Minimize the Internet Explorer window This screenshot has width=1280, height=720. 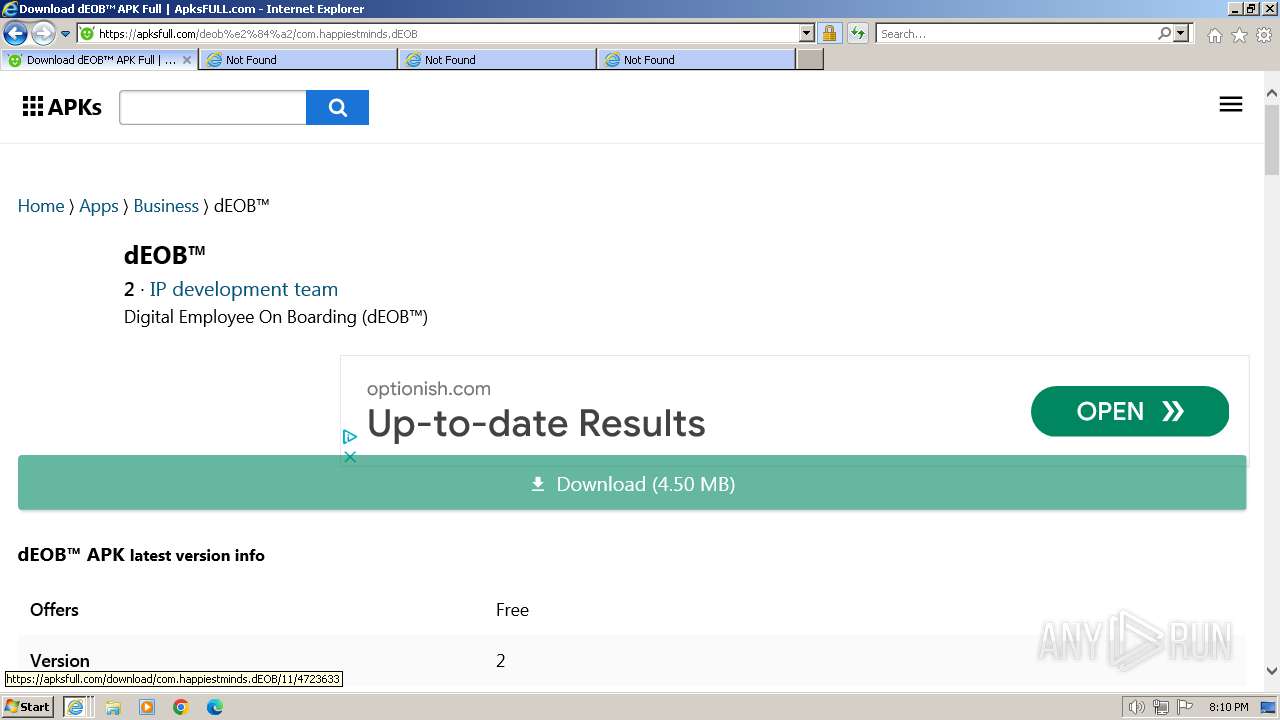pyautogui.click(x=1234, y=9)
